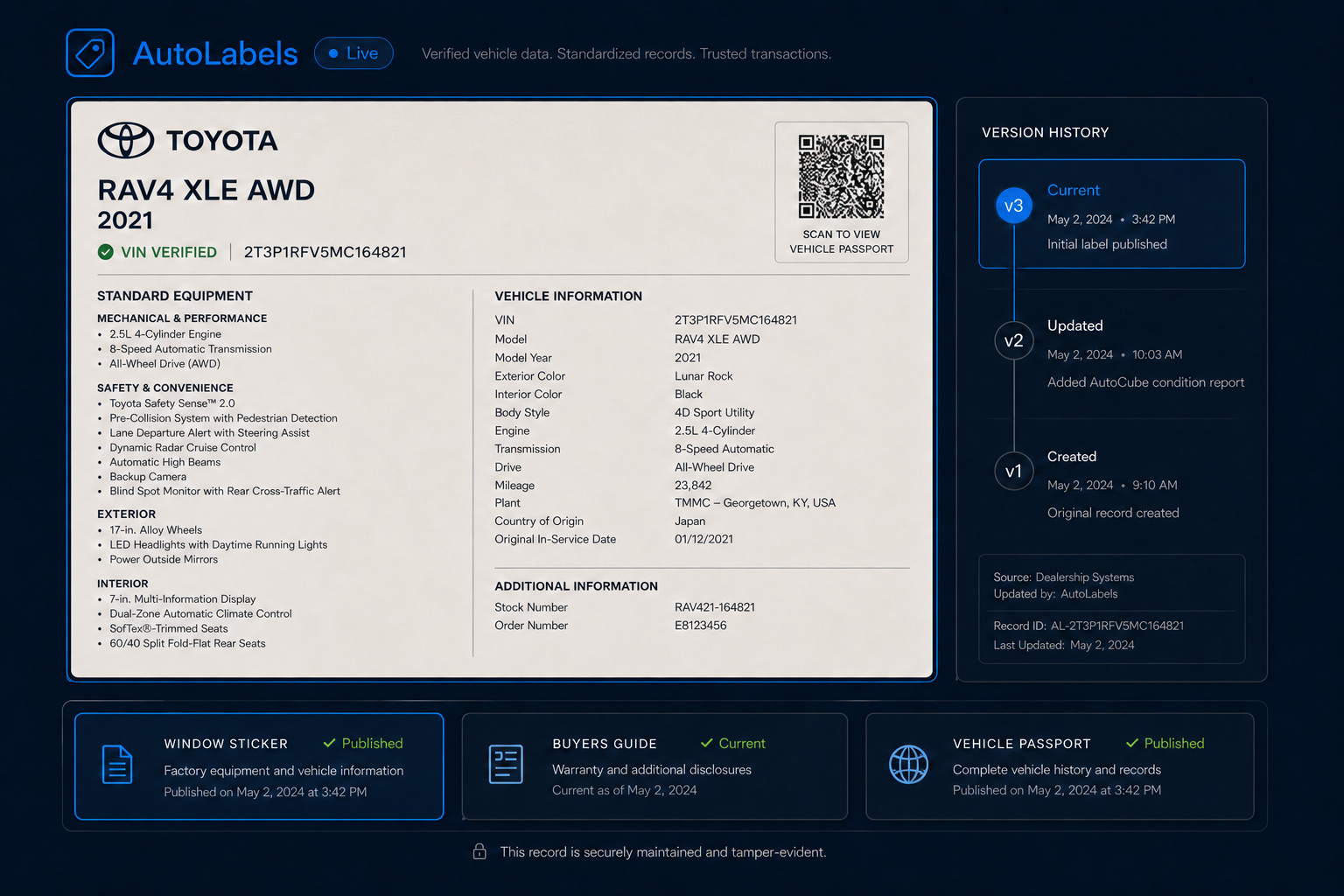1344x896 pixels.
Task: Click "Initial label published" note
Action: pos(1107,244)
